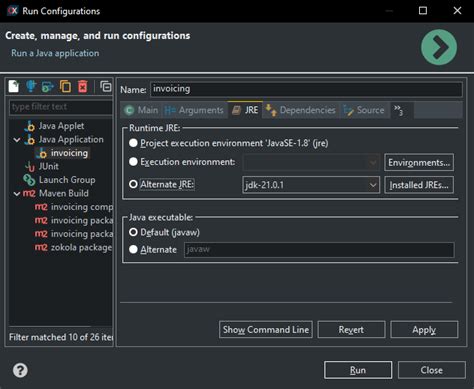Choose the Default (javaw) executable radio
Viewport: 474px width, 389px height.
point(133,232)
